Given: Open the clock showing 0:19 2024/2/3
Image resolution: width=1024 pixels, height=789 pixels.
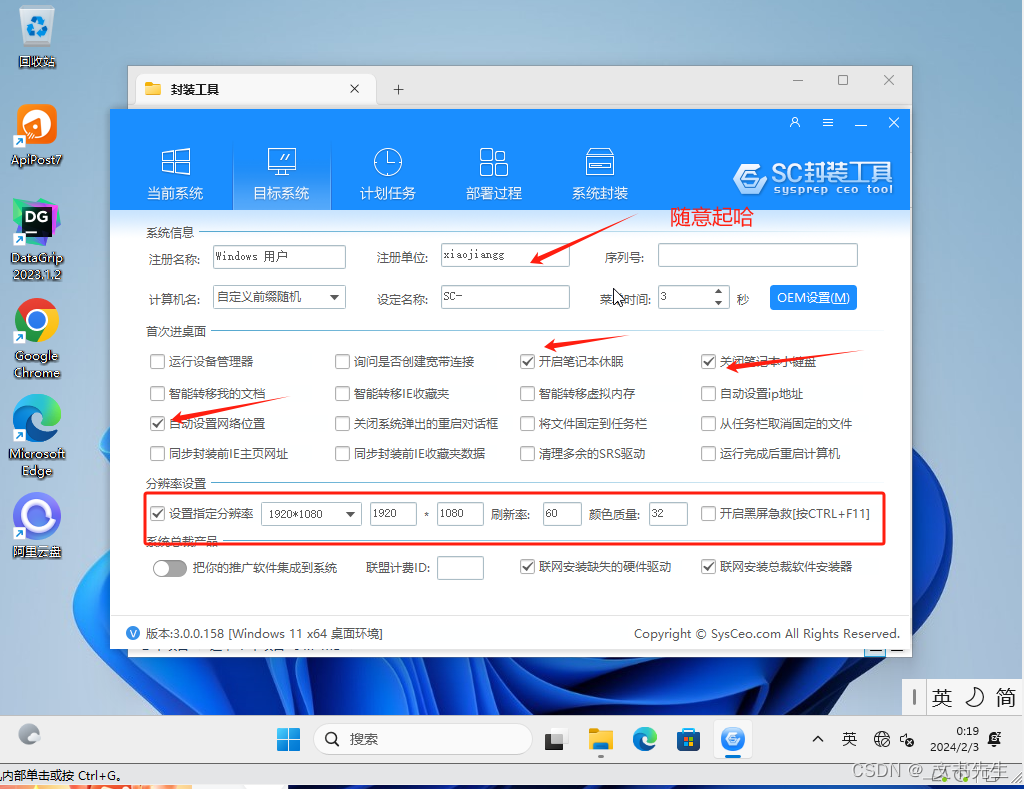Looking at the screenshot, I should tap(954, 739).
